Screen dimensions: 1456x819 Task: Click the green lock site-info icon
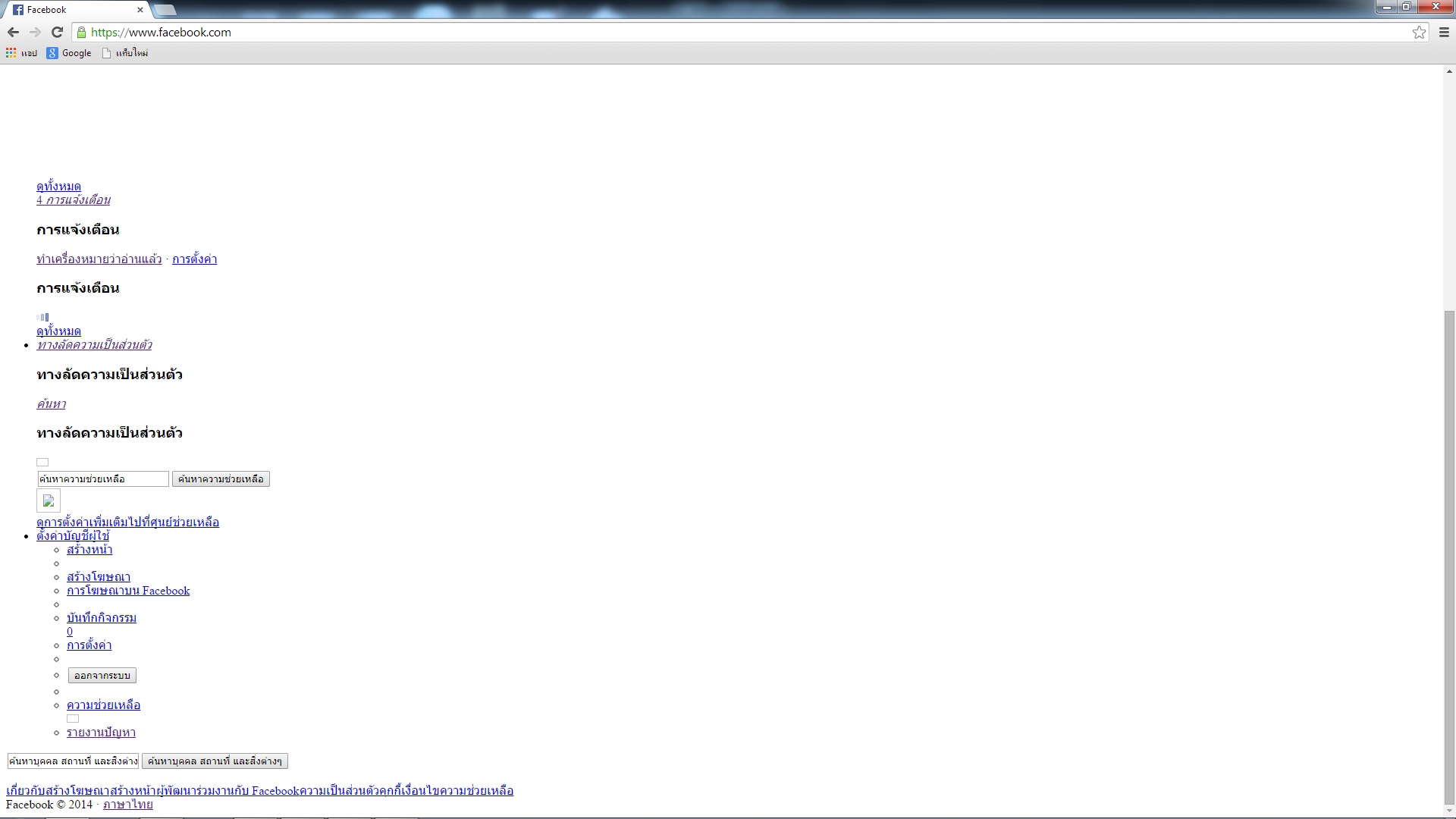[82, 32]
